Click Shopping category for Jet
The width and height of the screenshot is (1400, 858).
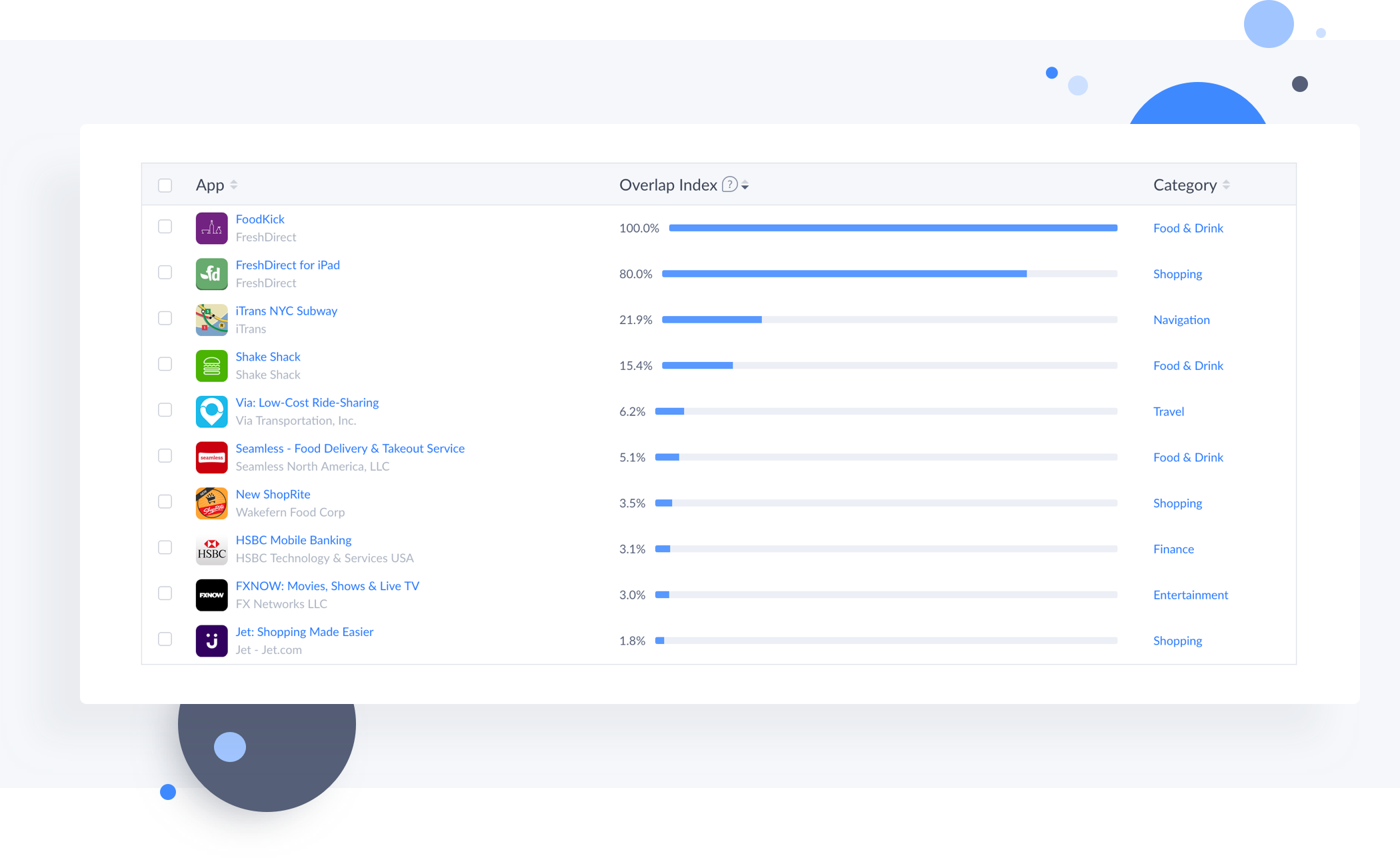[x=1177, y=641]
